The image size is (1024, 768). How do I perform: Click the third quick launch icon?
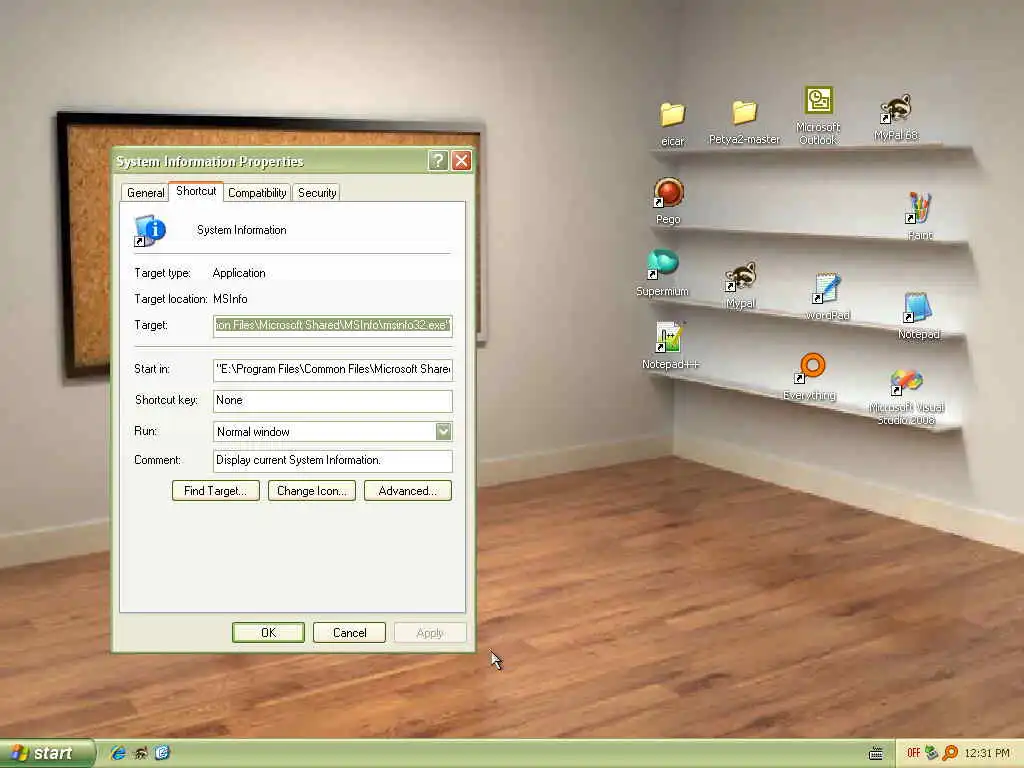tap(162, 753)
